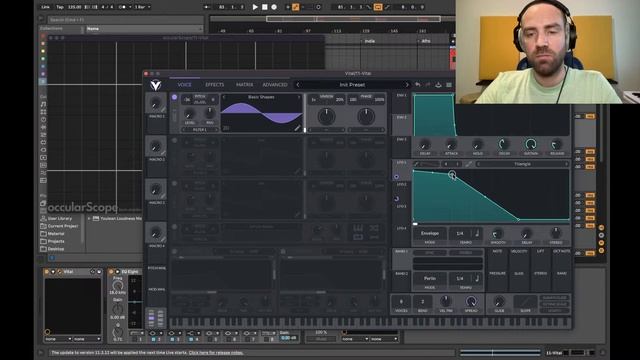Click the LFO 1 paint brush icon
The image size is (640, 360).
pos(416,164)
